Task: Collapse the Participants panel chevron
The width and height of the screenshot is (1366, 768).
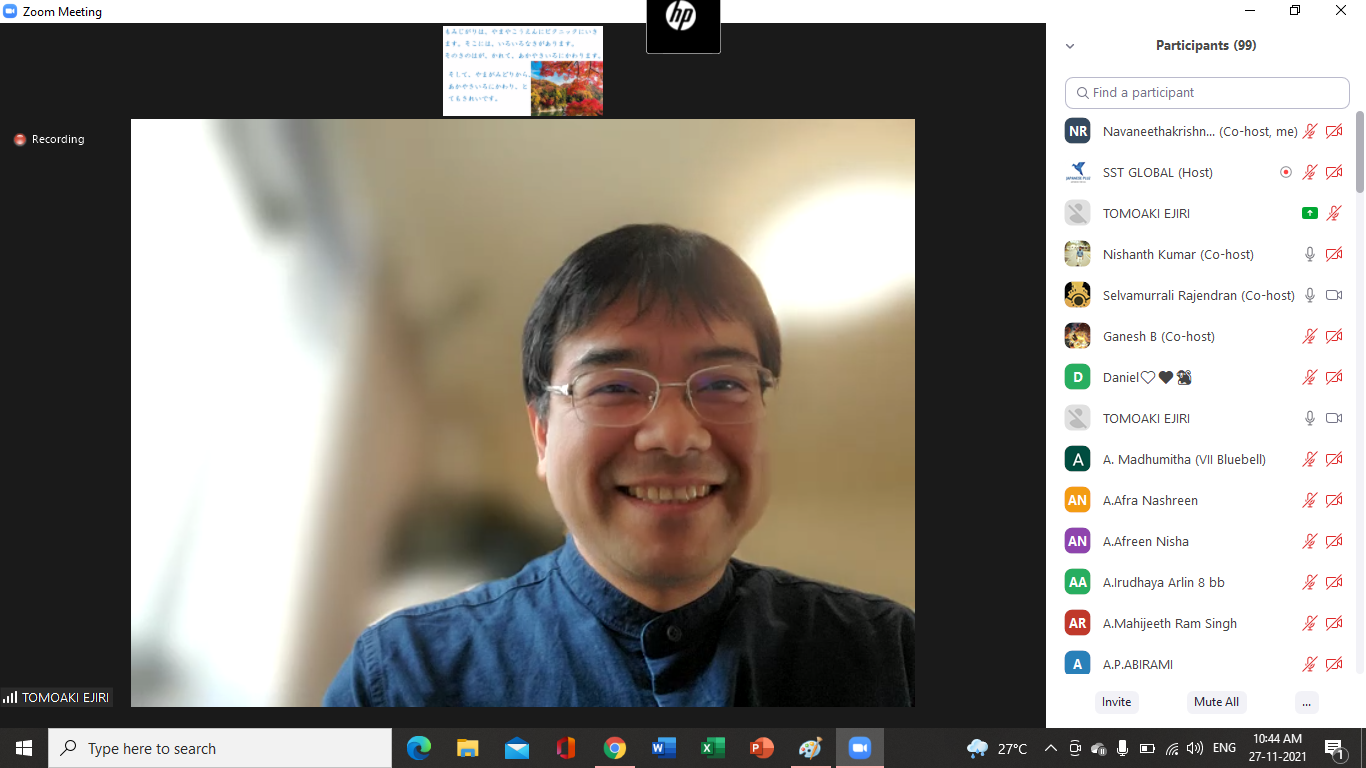Action: point(1070,46)
